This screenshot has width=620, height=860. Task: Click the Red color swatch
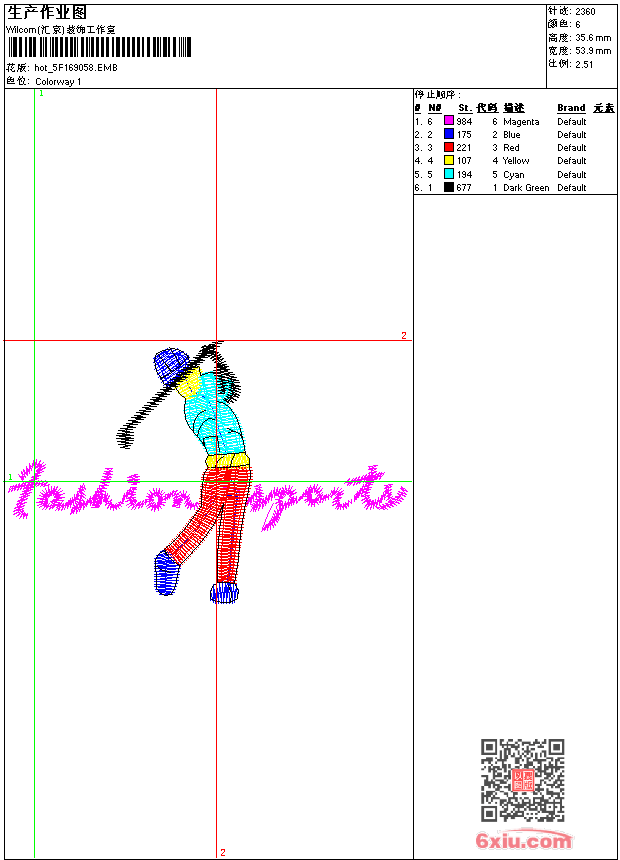pos(449,148)
